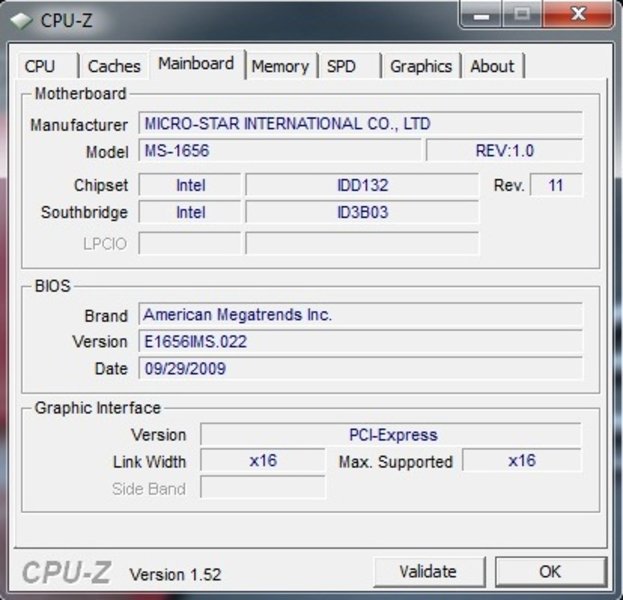Click the CPU-Z title bar icon
Viewport: 623px width, 600px height.
point(21,20)
